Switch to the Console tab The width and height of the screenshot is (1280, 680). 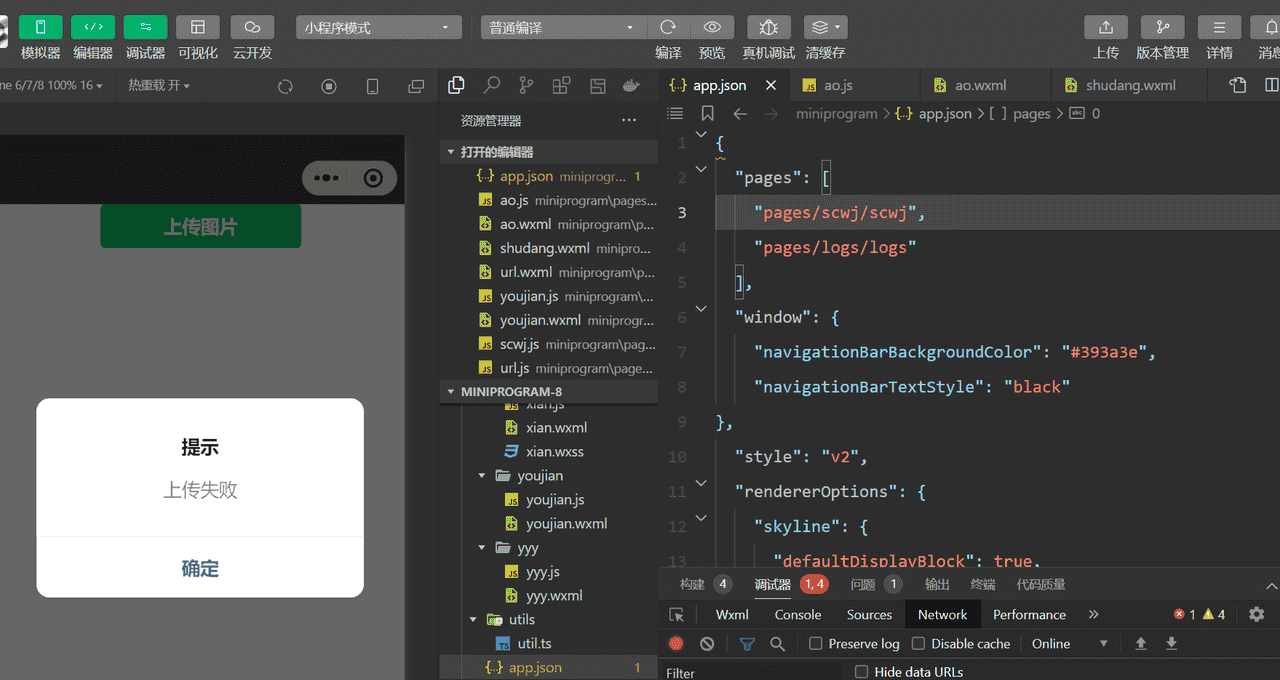tap(797, 615)
